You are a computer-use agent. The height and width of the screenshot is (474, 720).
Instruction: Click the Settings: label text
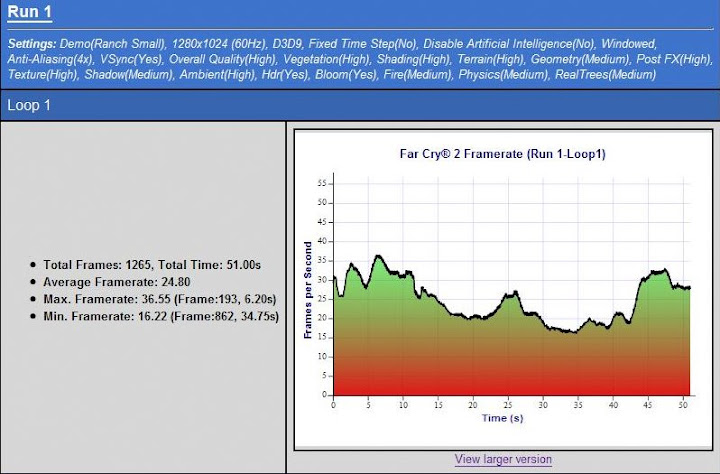tap(32, 44)
